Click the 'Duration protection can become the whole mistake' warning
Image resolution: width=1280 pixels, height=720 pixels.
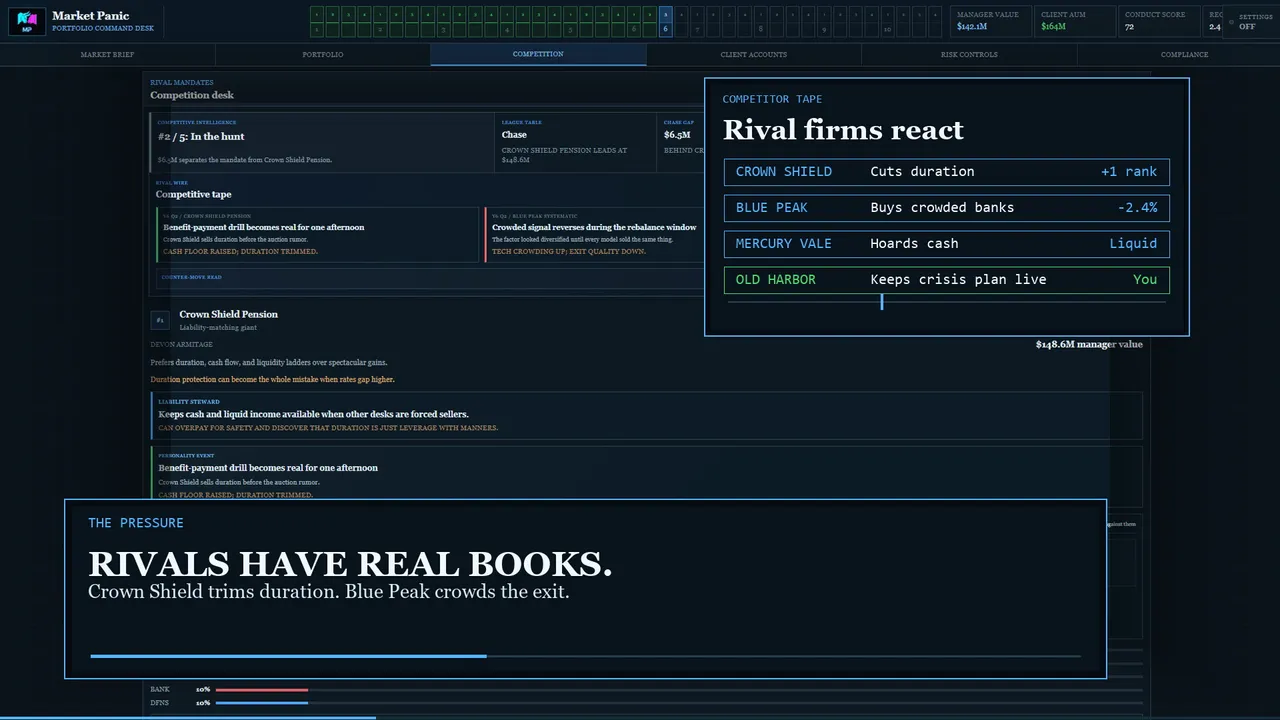pos(272,380)
